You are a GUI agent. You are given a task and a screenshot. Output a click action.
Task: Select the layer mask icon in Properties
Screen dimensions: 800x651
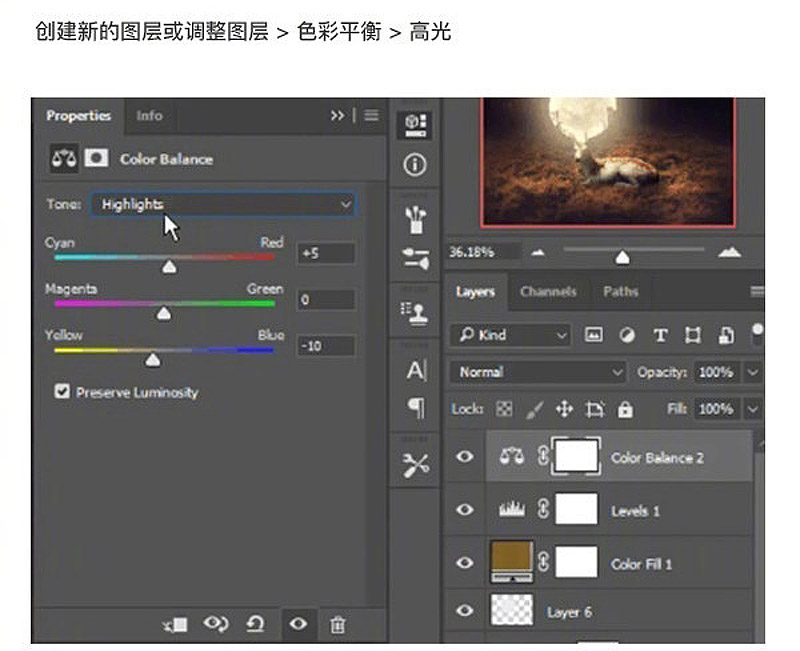[96, 158]
